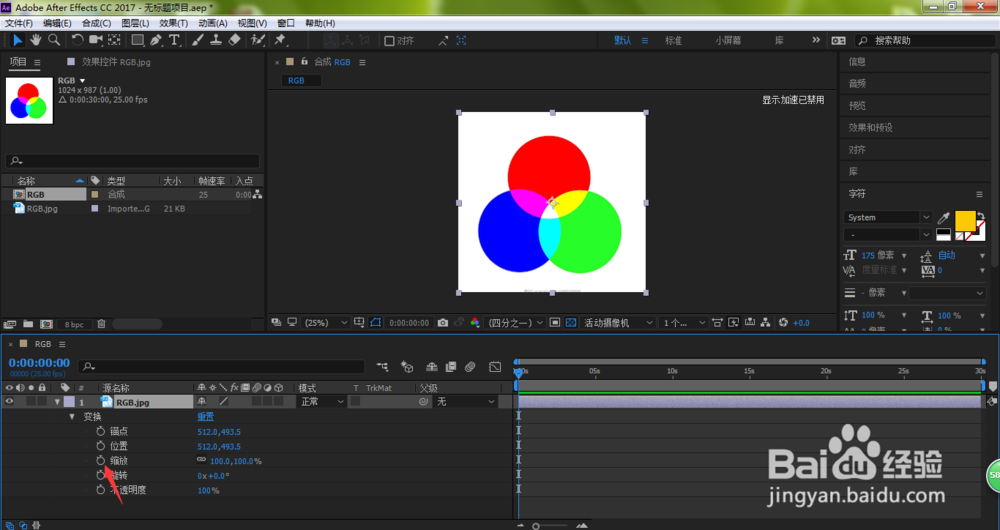Select the Rotation tool

[77, 40]
